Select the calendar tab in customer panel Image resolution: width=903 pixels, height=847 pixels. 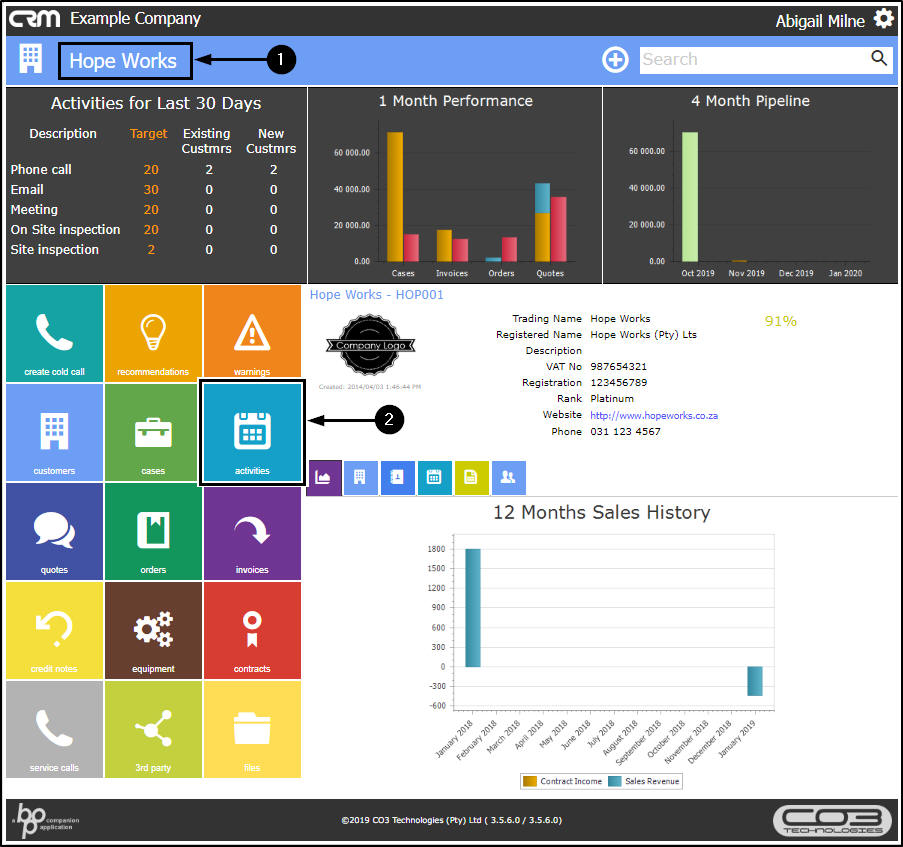(x=434, y=477)
